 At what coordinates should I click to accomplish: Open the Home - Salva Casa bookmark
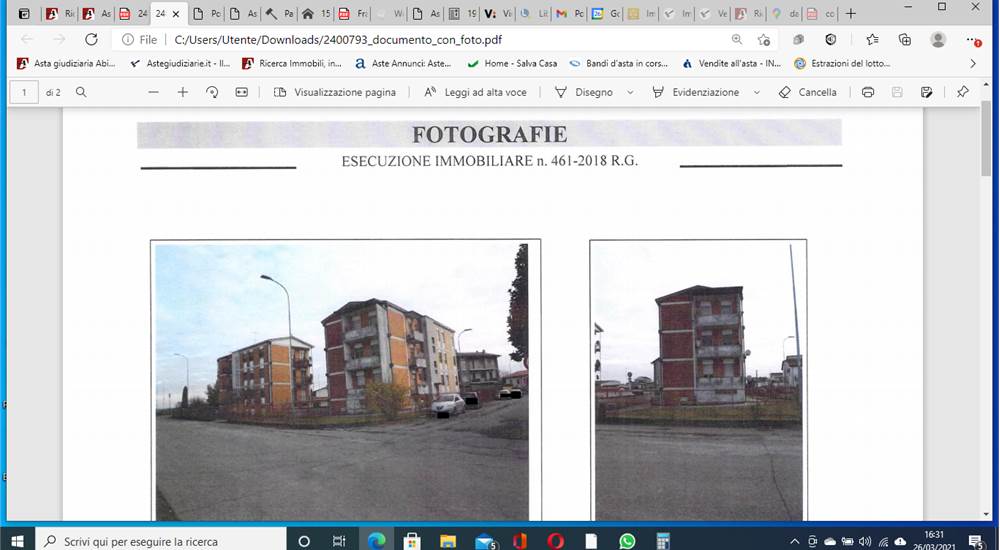[512, 64]
